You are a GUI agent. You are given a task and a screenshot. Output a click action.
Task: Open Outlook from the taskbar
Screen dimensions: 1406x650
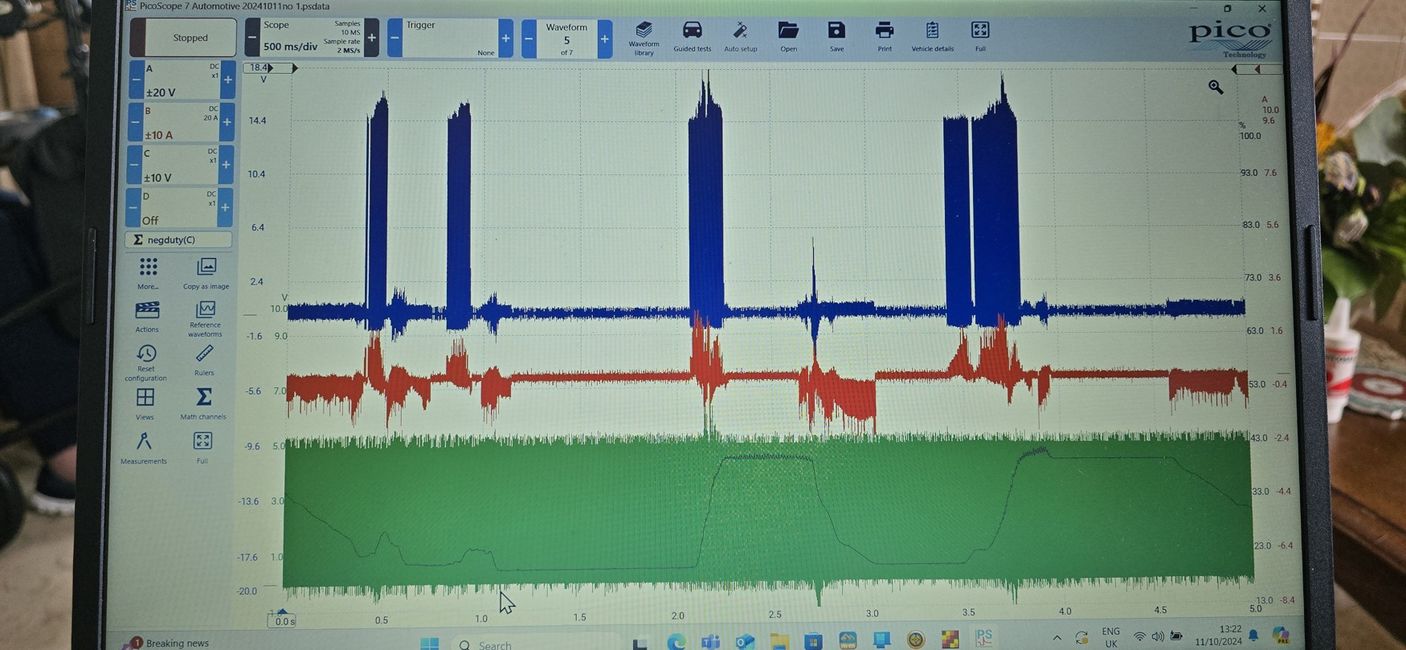pyautogui.click(x=744, y=642)
